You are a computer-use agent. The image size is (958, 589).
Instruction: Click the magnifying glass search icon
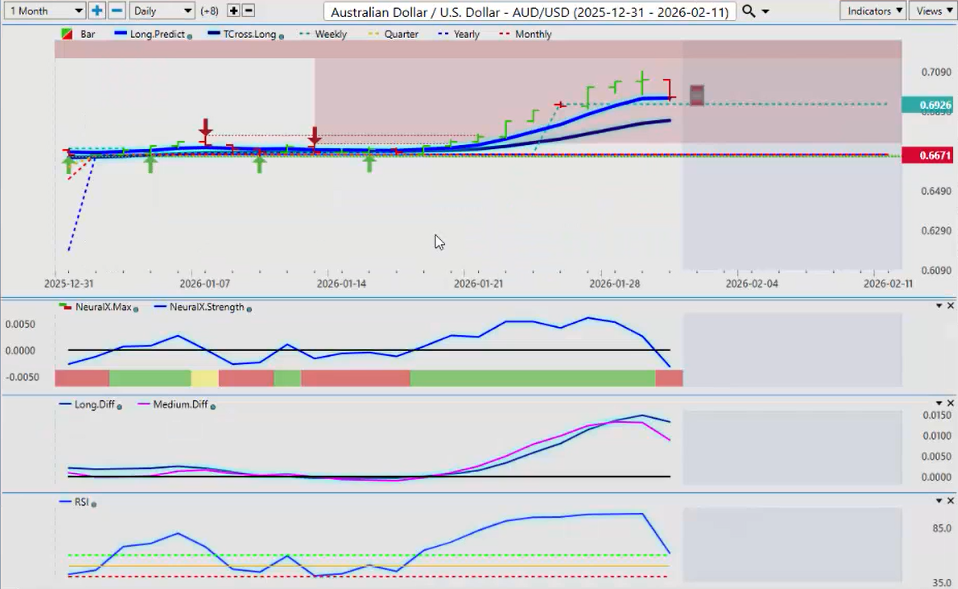tap(749, 11)
